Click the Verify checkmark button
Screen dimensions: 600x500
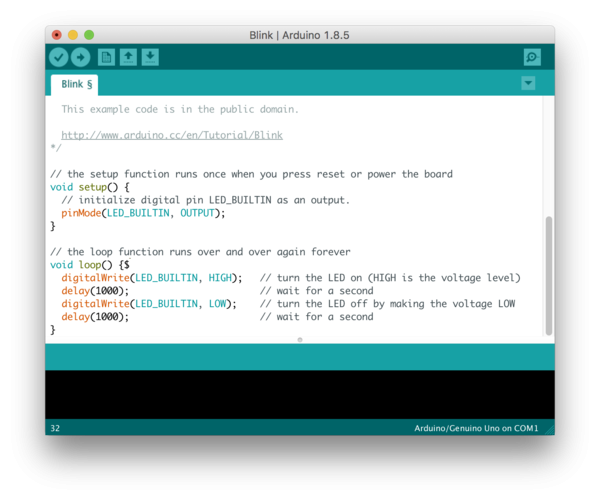pyautogui.click(x=59, y=57)
